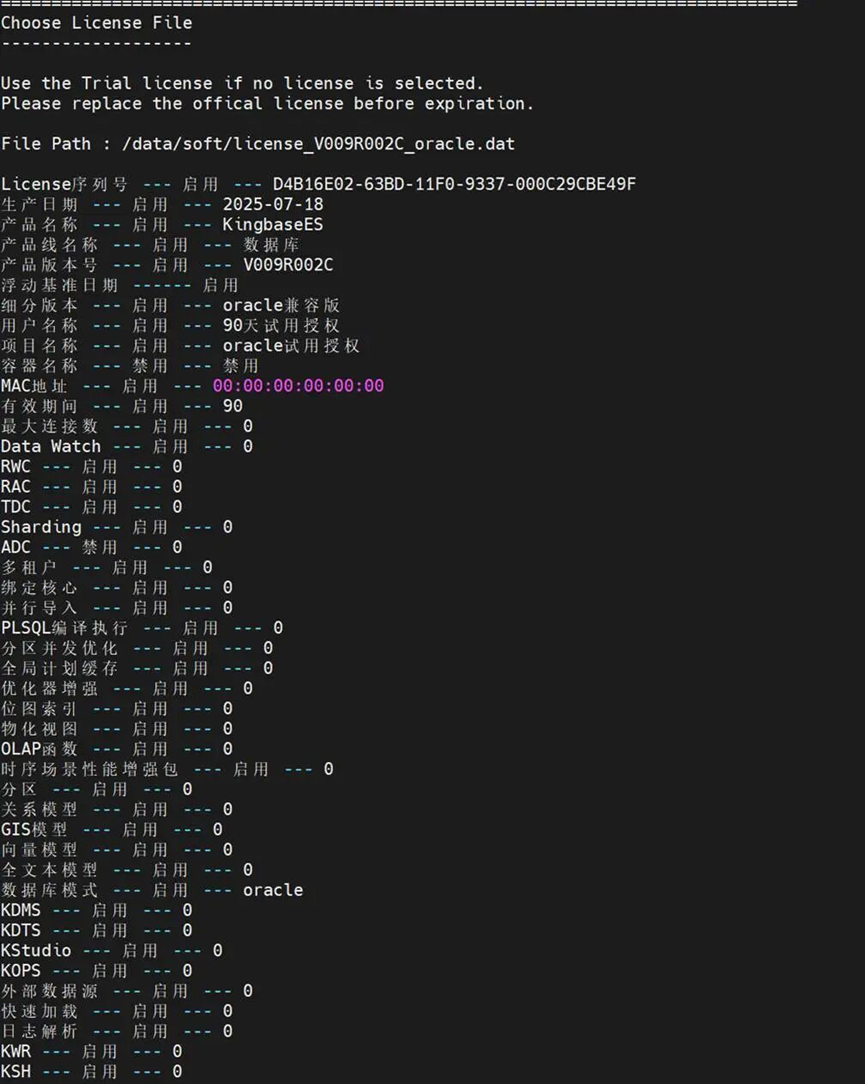Click the License serial number D4B16E02-63BD-11F0-9337-000C29CBE49F

pos(454,184)
